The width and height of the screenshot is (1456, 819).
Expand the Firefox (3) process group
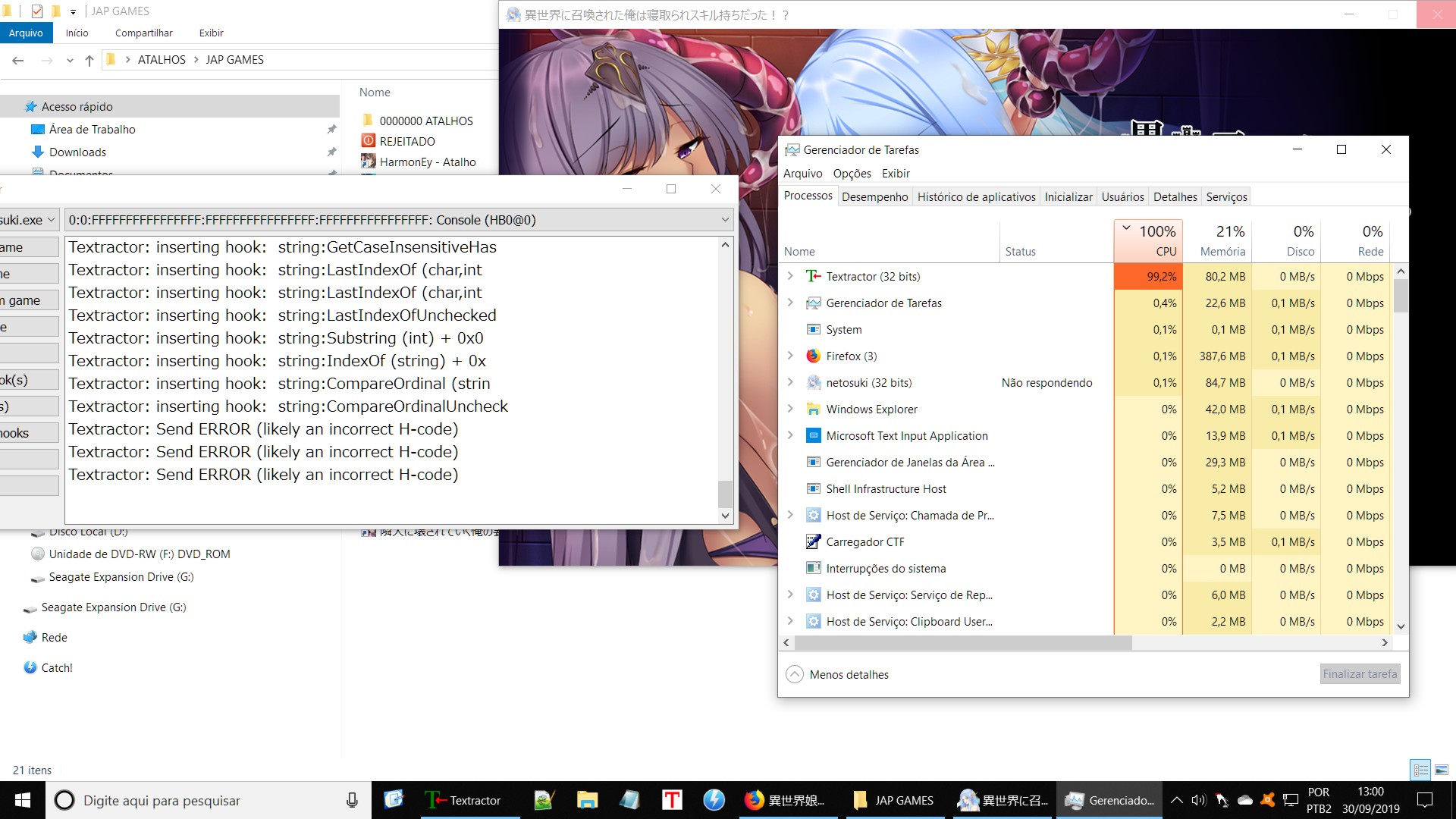(x=791, y=356)
